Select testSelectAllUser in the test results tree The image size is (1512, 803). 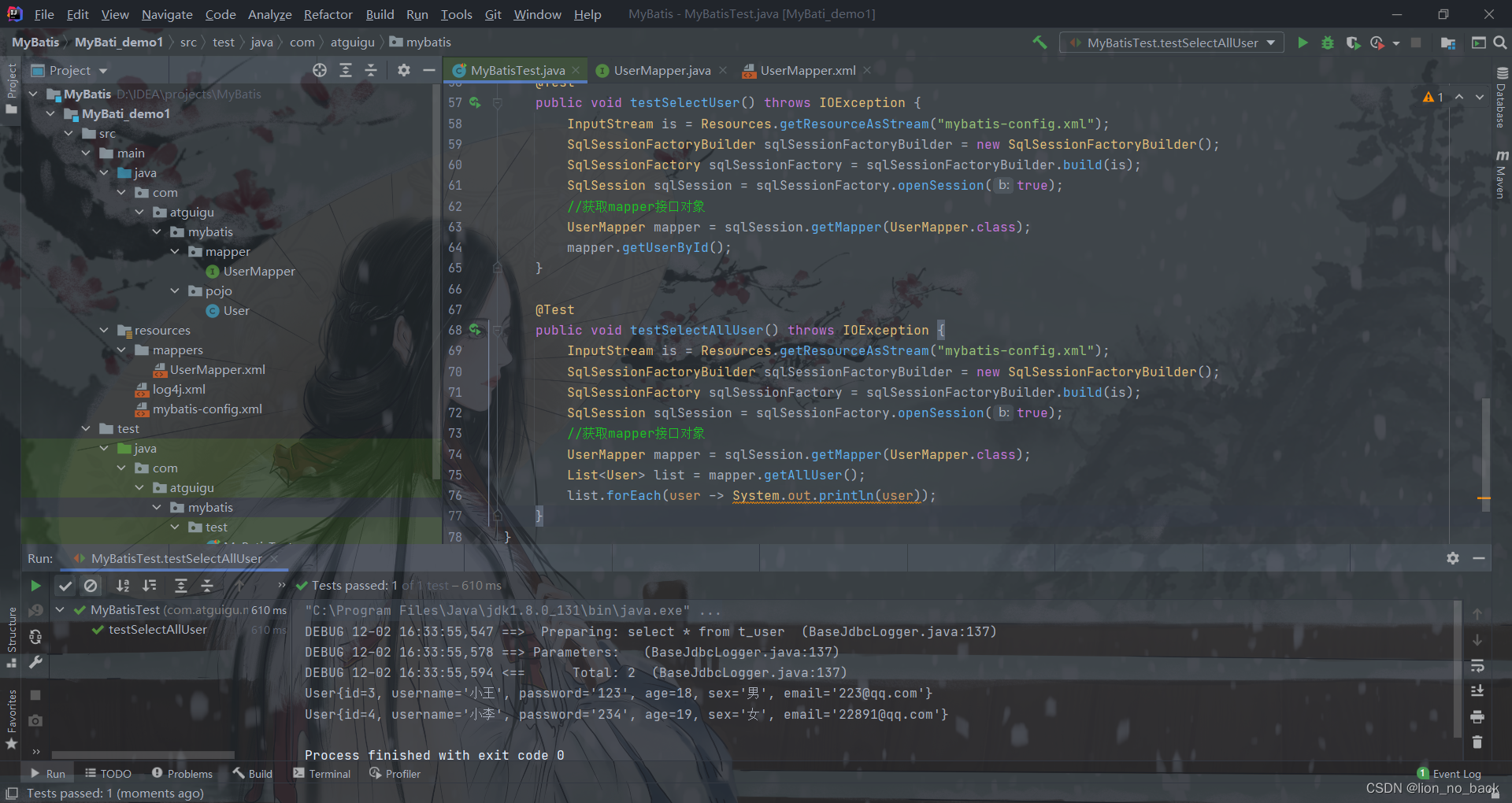(157, 630)
